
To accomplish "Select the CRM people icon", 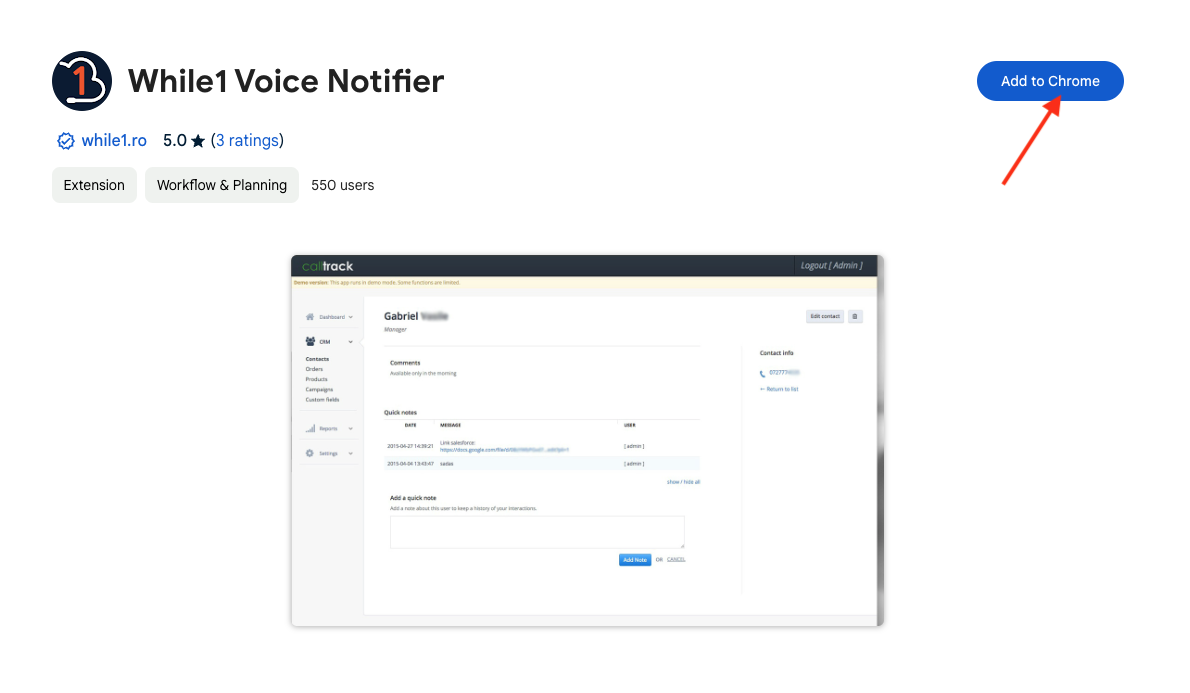I will coord(310,342).
